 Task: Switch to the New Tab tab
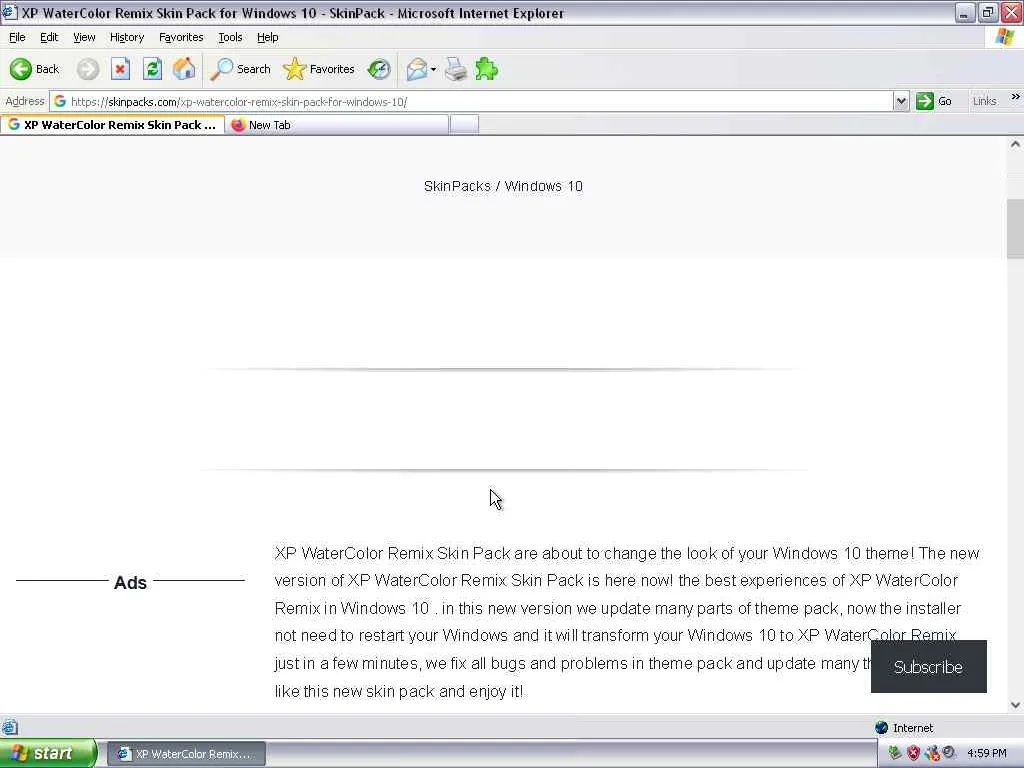(337, 125)
